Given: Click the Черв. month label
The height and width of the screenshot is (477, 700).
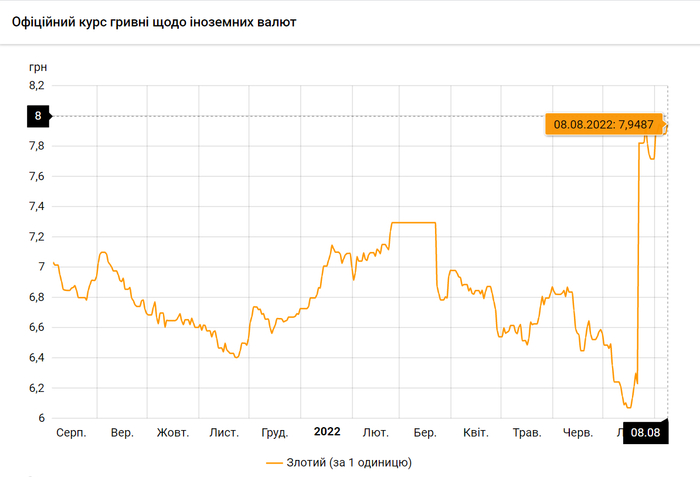Looking at the screenshot, I should click(578, 433).
